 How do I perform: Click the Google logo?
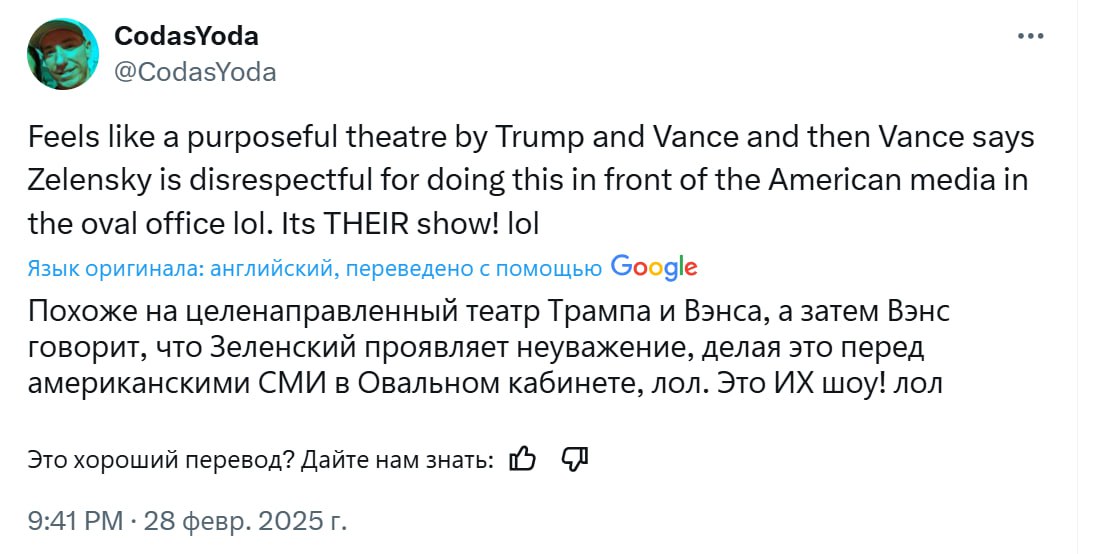click(x=653, y=267)
